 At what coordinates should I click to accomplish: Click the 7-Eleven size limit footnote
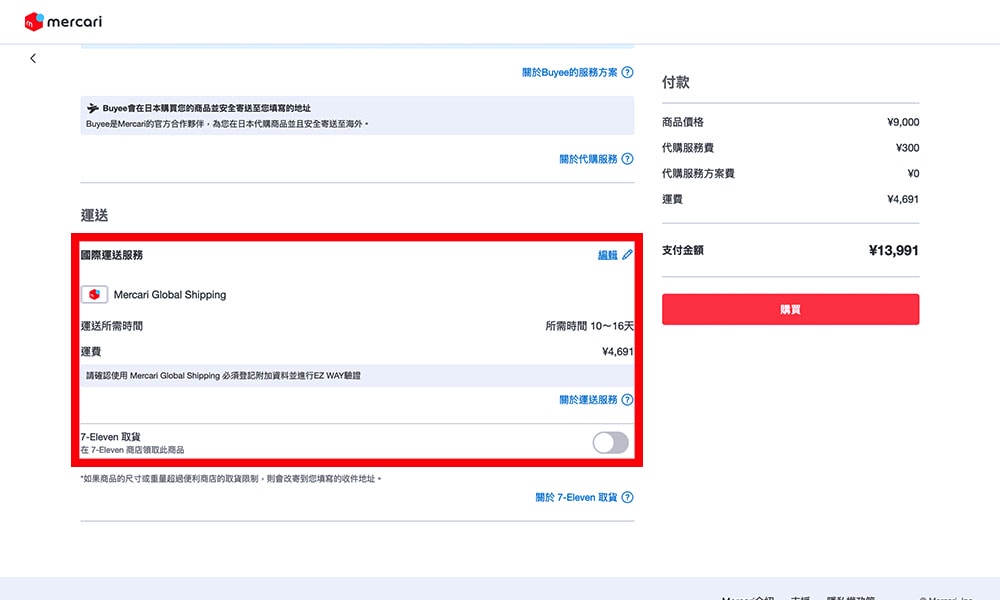tap(230, 479)
